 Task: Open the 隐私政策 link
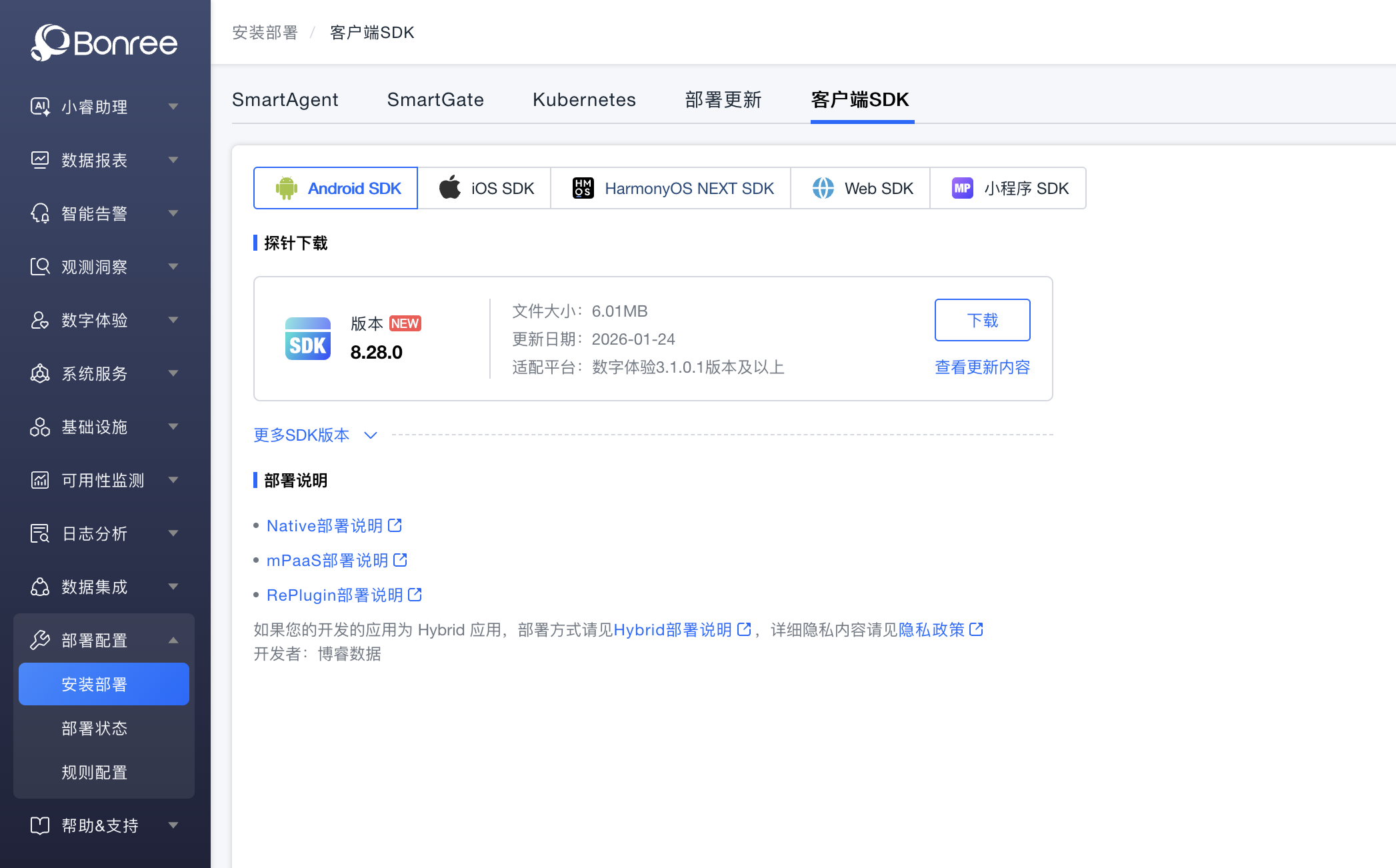[x=931, y=630]
